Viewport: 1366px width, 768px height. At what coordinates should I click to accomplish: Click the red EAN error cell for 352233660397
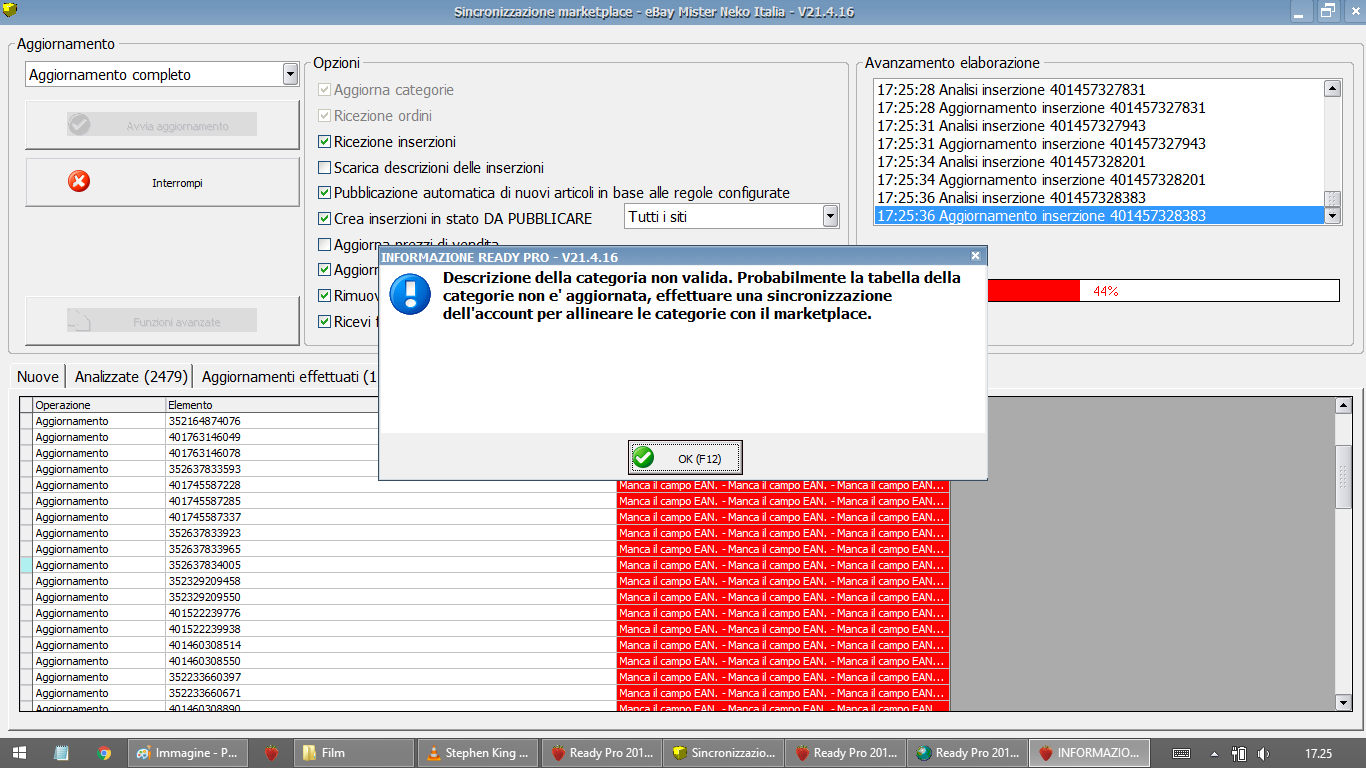tap(783, 677)
